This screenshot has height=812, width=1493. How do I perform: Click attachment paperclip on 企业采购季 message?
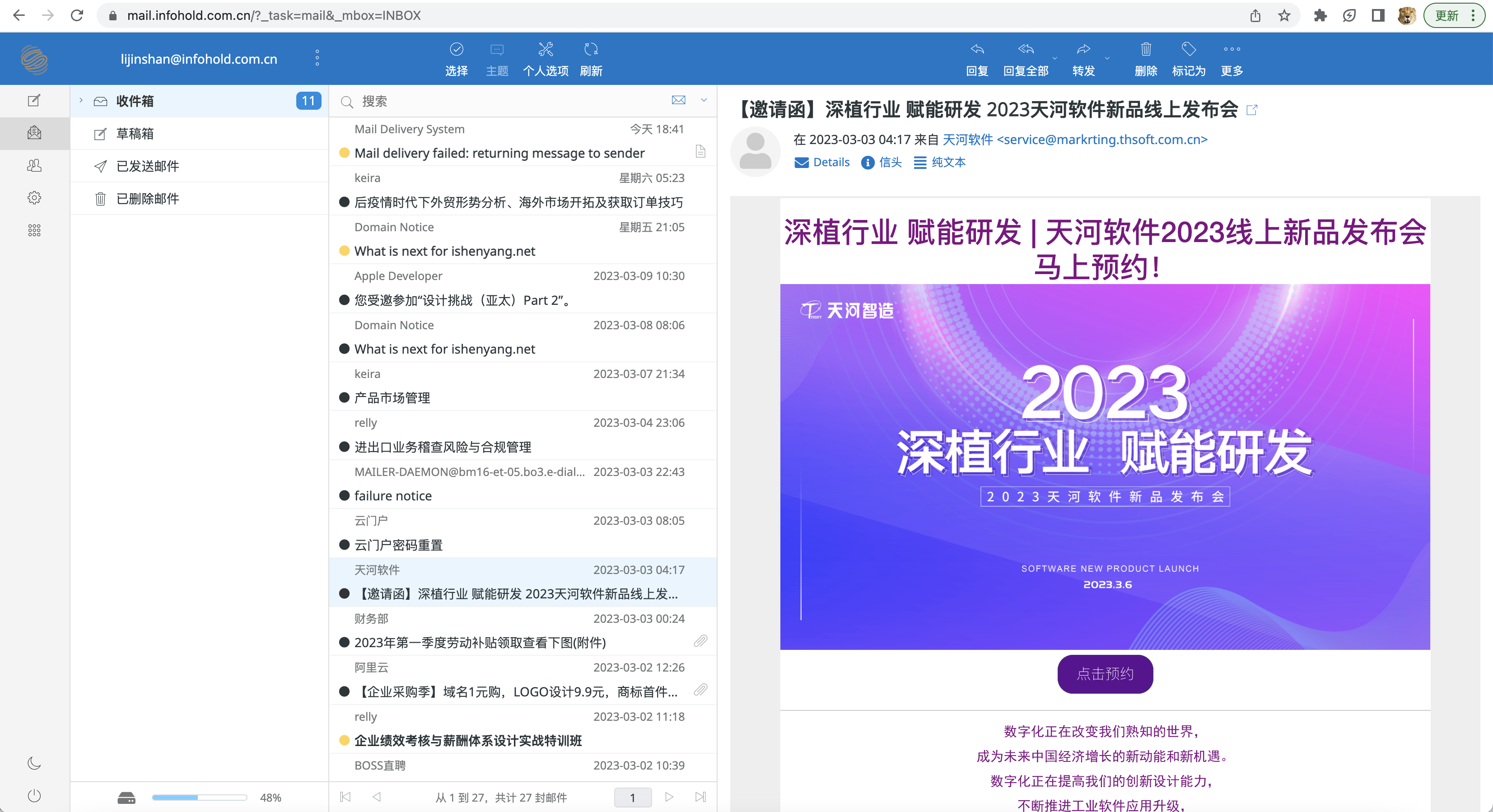coord(700,690)
